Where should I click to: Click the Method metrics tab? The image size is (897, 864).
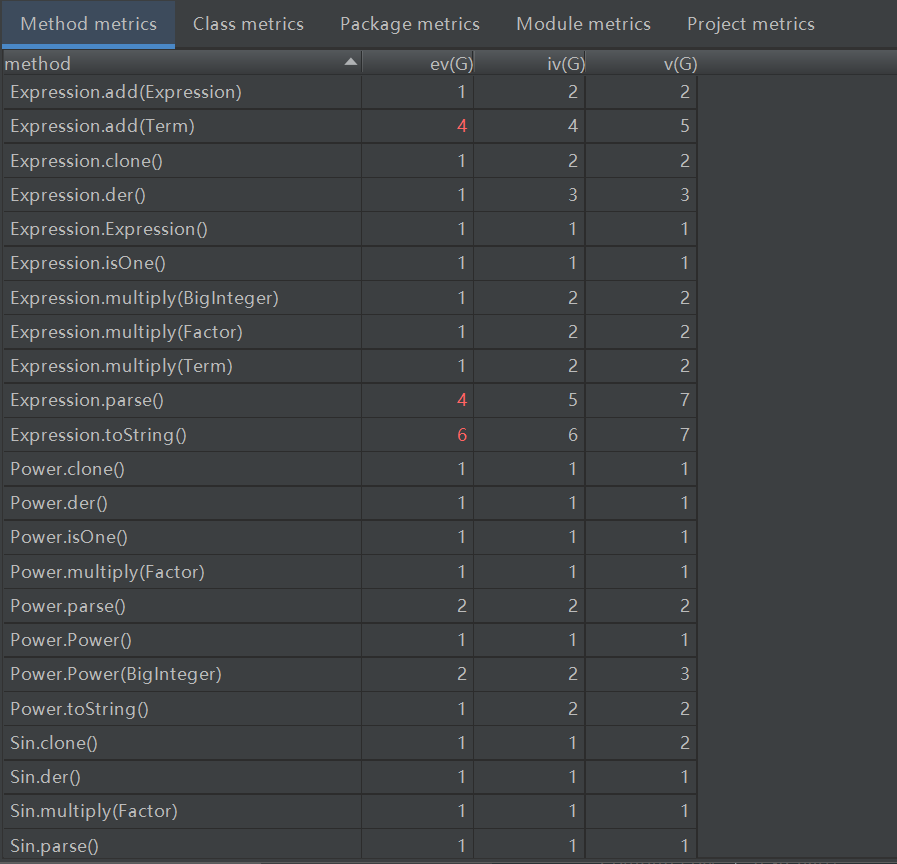pos(88,24)
